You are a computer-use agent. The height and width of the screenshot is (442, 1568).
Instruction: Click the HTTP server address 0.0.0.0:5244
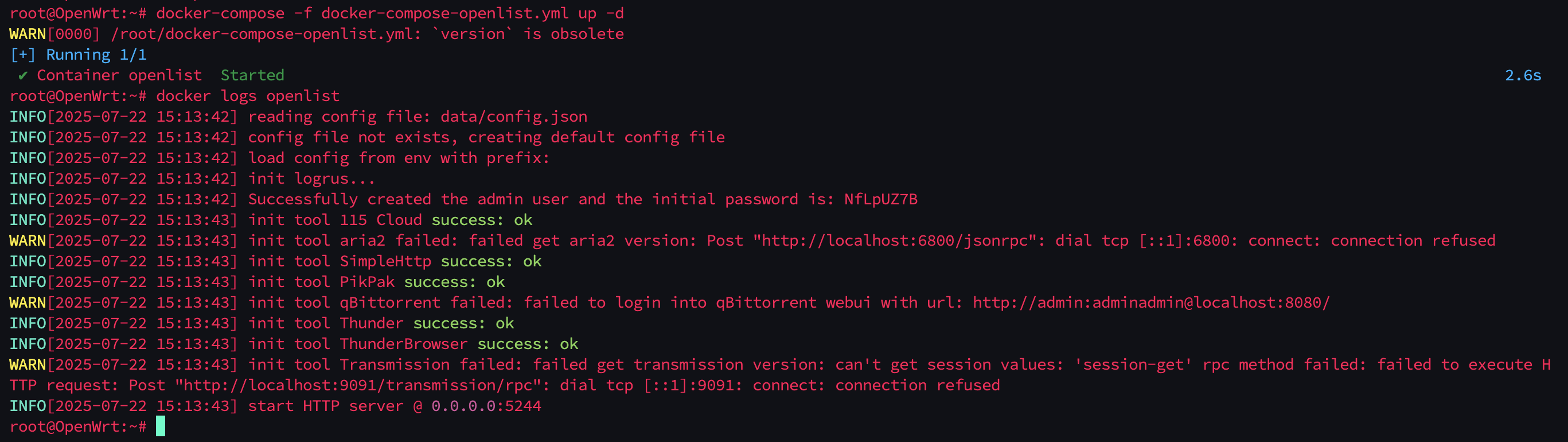point(486,406)
